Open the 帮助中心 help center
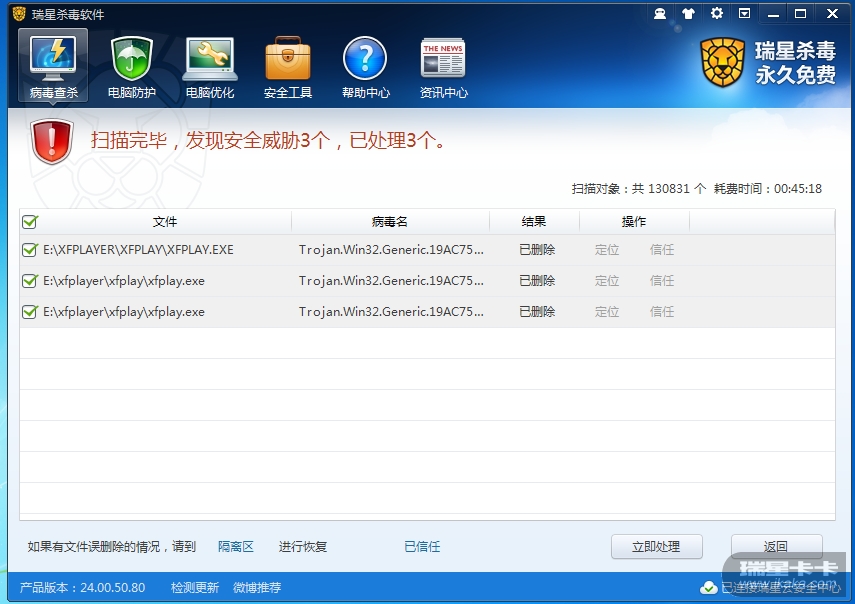The width and height of the screenshot is (855, 604). pyautogui.click(x=365, y=68)
